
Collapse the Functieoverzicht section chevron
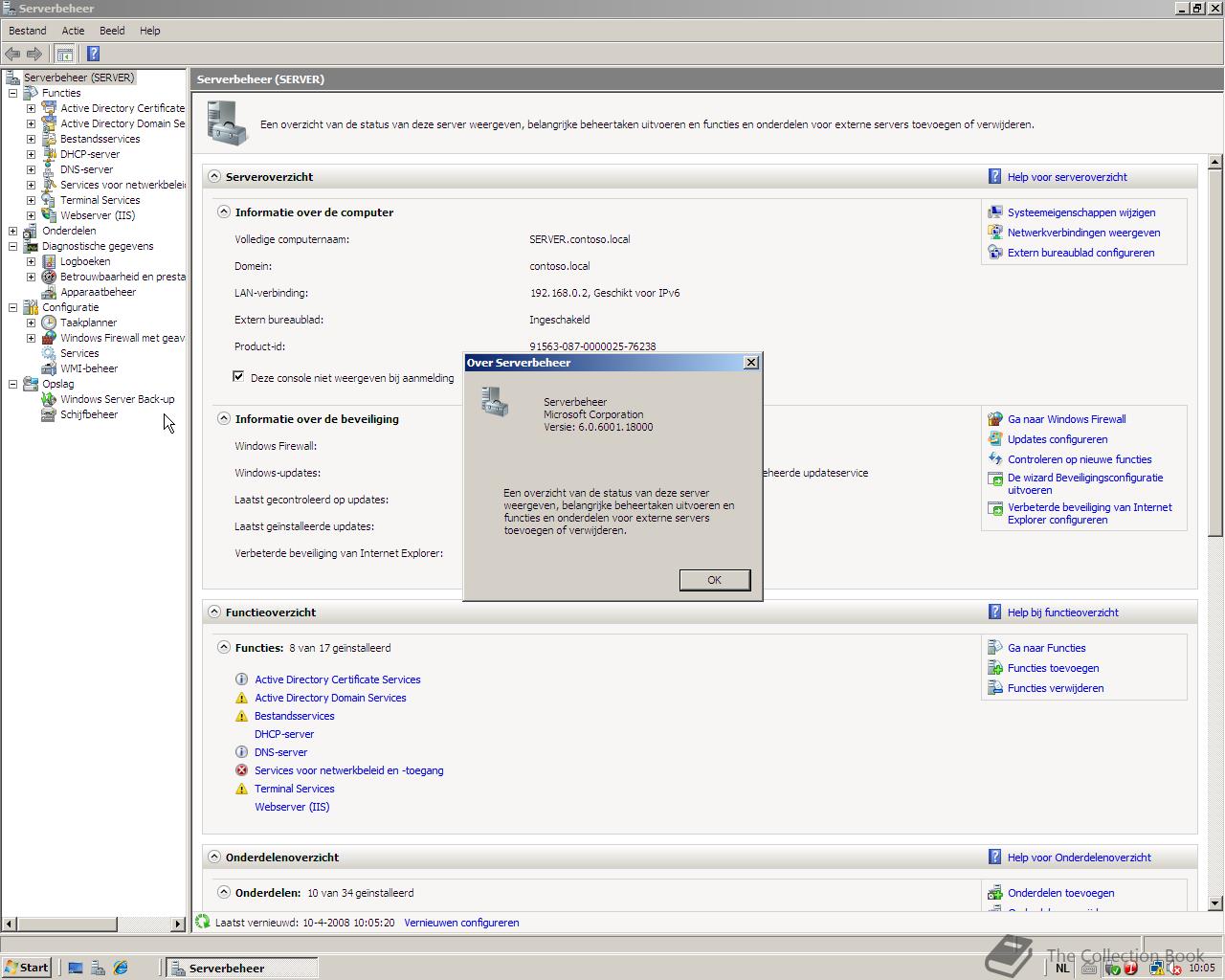click(214, 612)
